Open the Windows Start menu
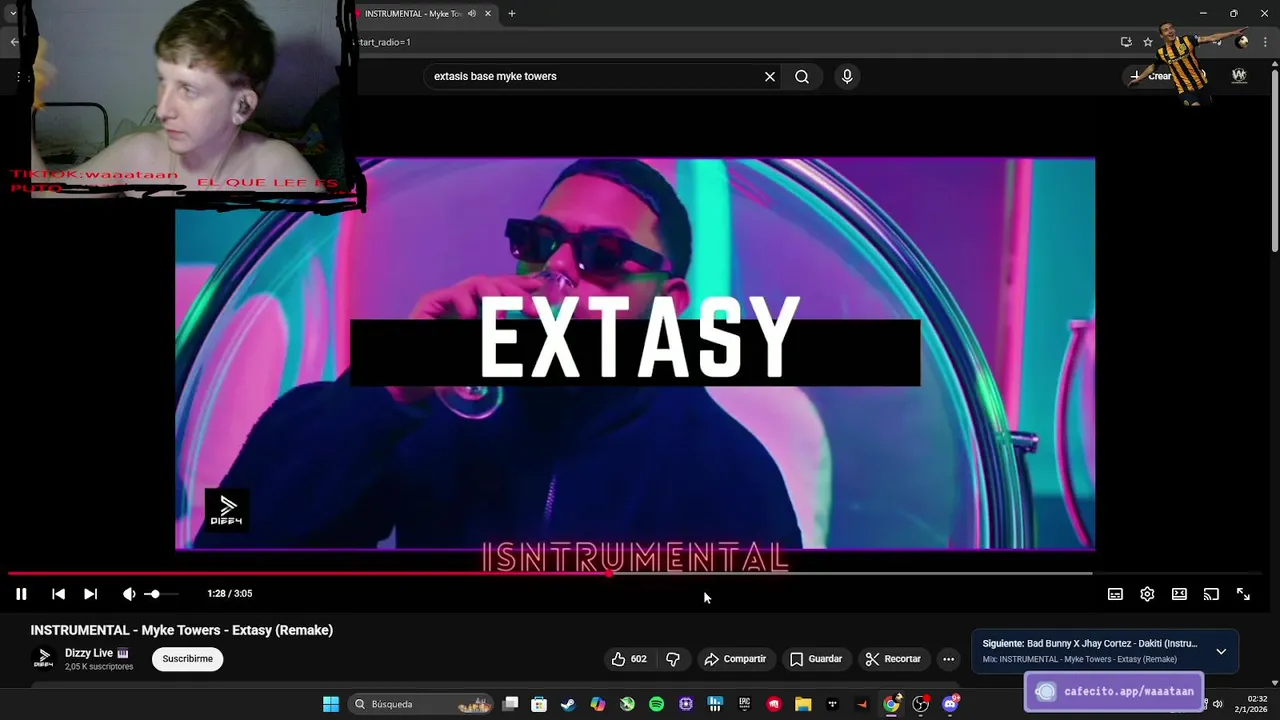 [331, 704]
